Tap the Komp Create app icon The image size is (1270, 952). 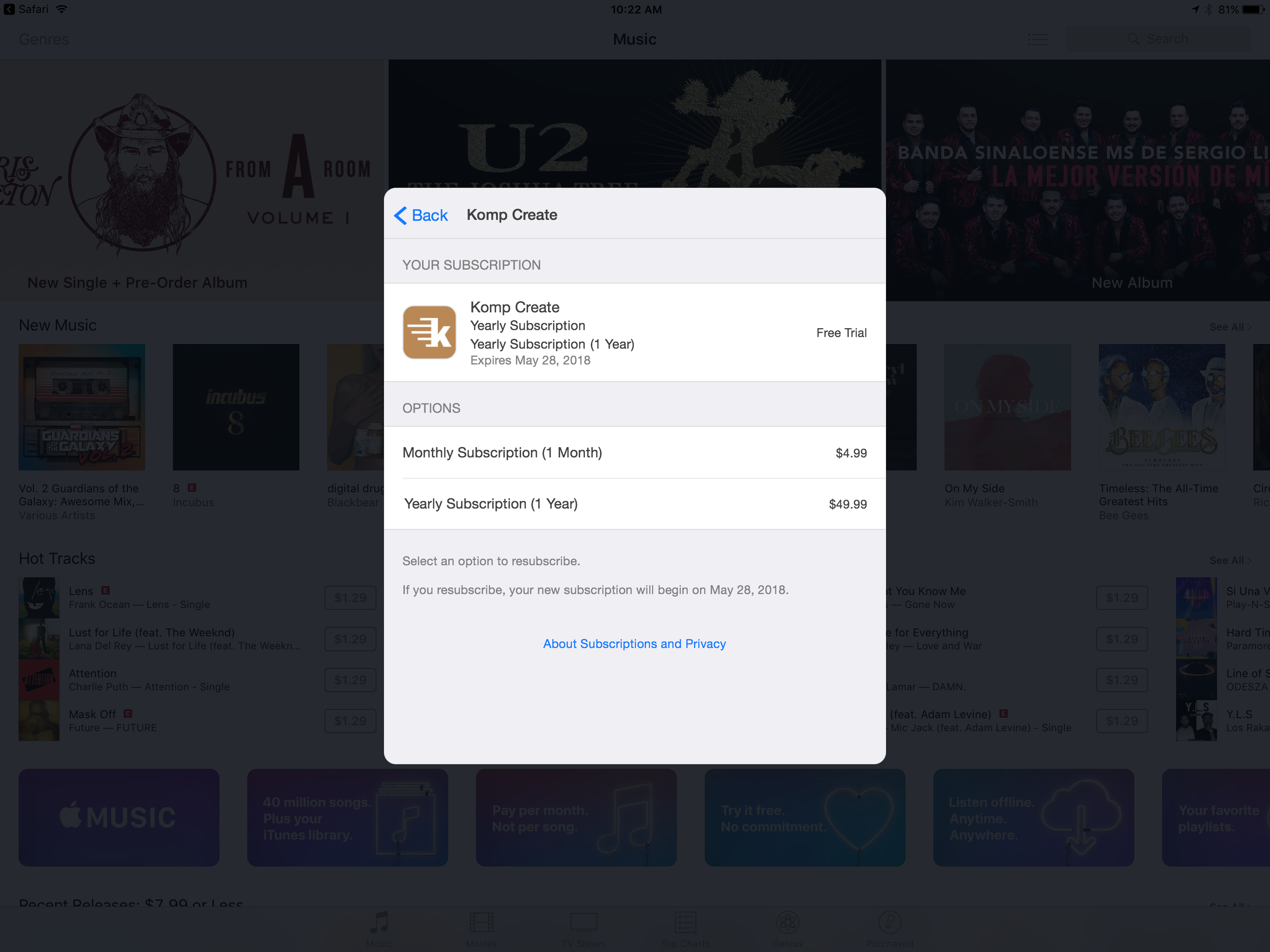pos(429,332)
